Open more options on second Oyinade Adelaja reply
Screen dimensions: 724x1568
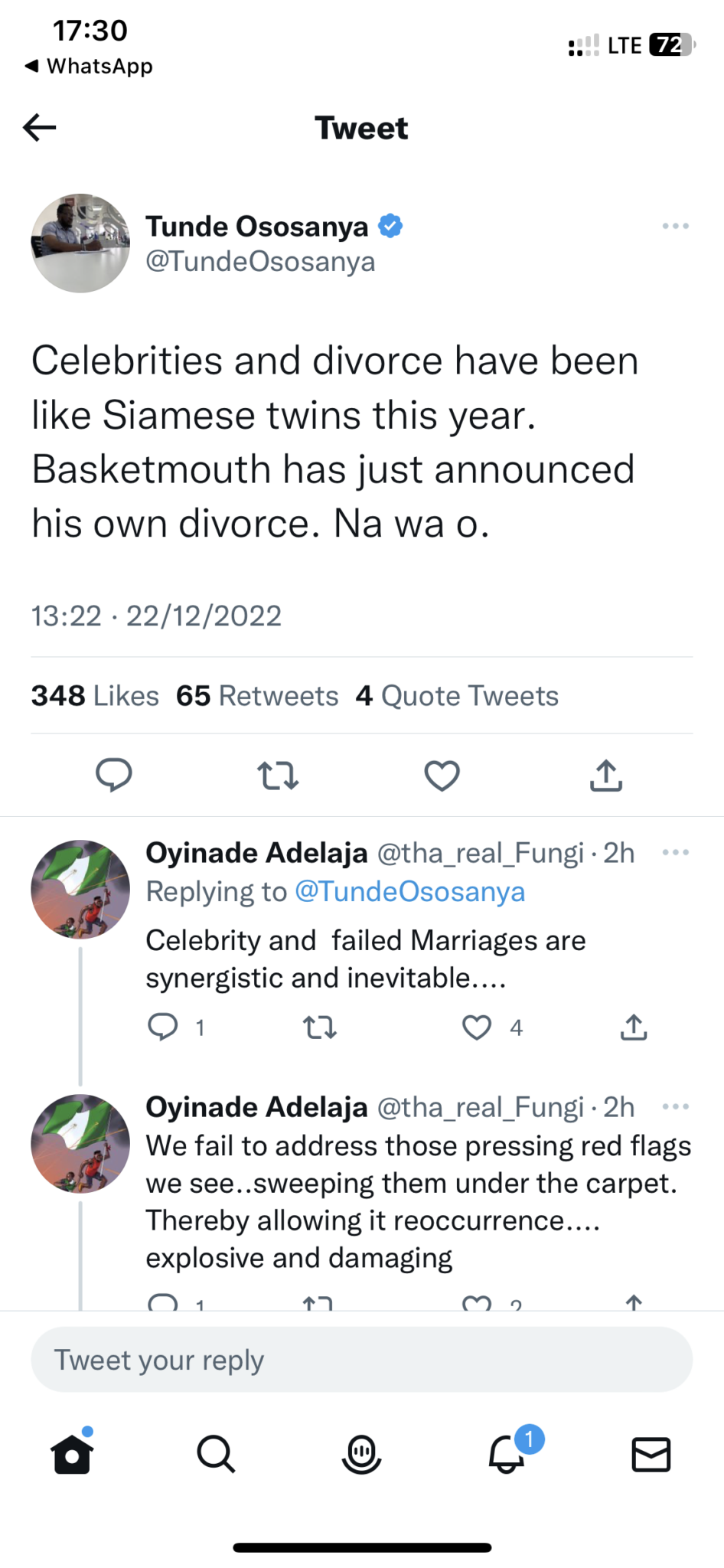(x=676, y=1106)
